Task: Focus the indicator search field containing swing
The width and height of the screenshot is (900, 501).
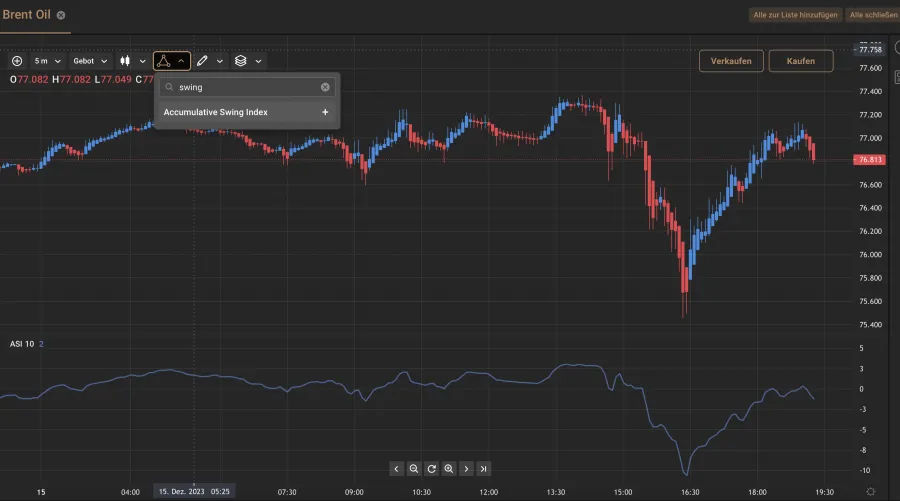Action: [x=247, y=87]
